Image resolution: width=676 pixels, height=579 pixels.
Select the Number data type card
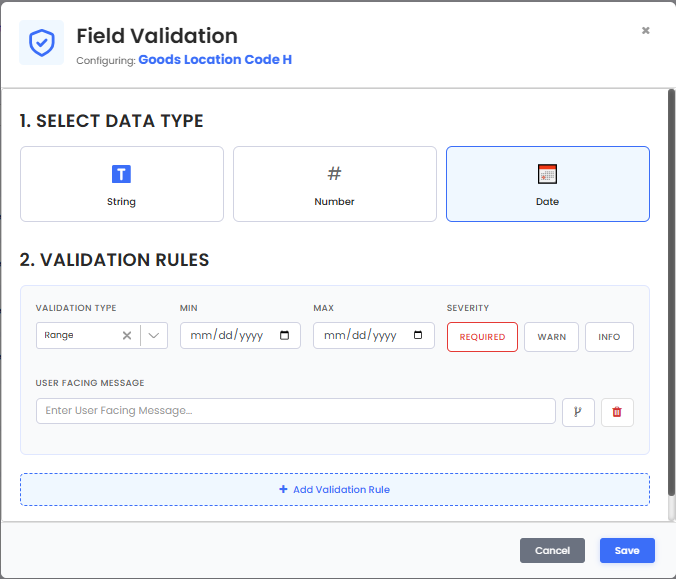335,184
